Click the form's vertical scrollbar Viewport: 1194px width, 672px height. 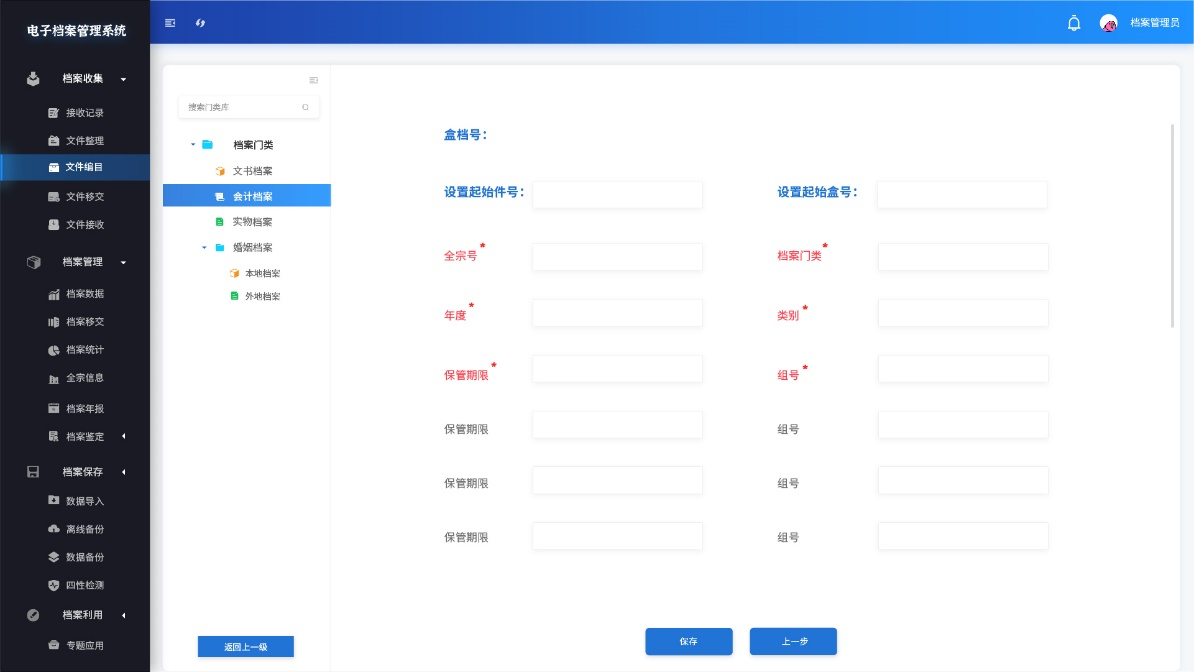click(x=1172, y=225)
